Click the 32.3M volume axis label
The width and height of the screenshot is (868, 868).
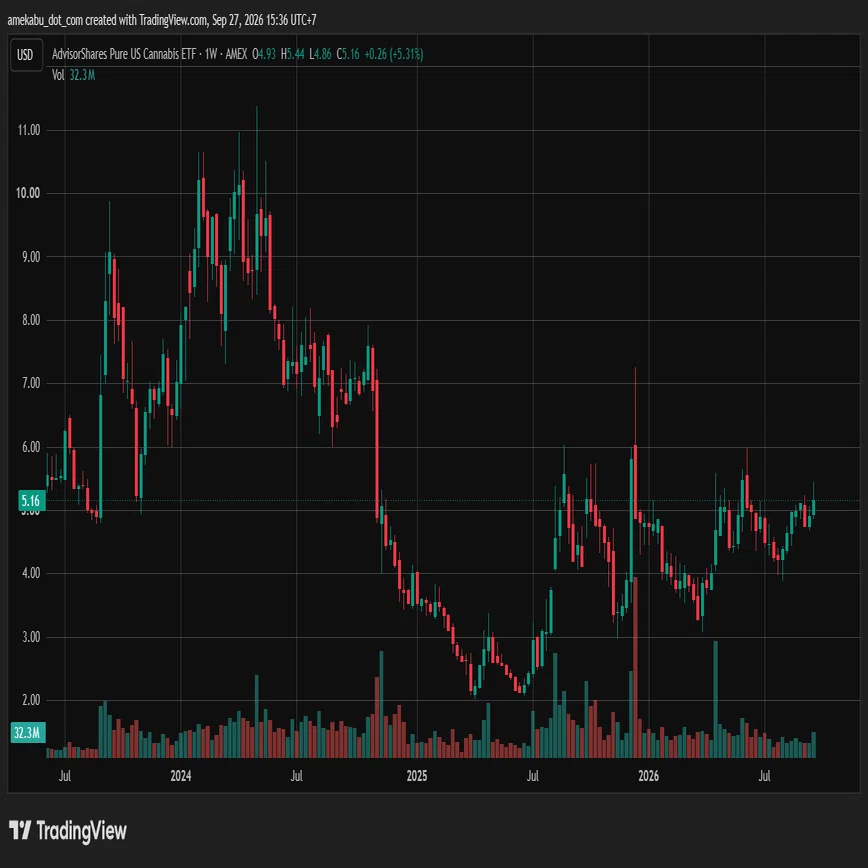click(x=28, y=733)
